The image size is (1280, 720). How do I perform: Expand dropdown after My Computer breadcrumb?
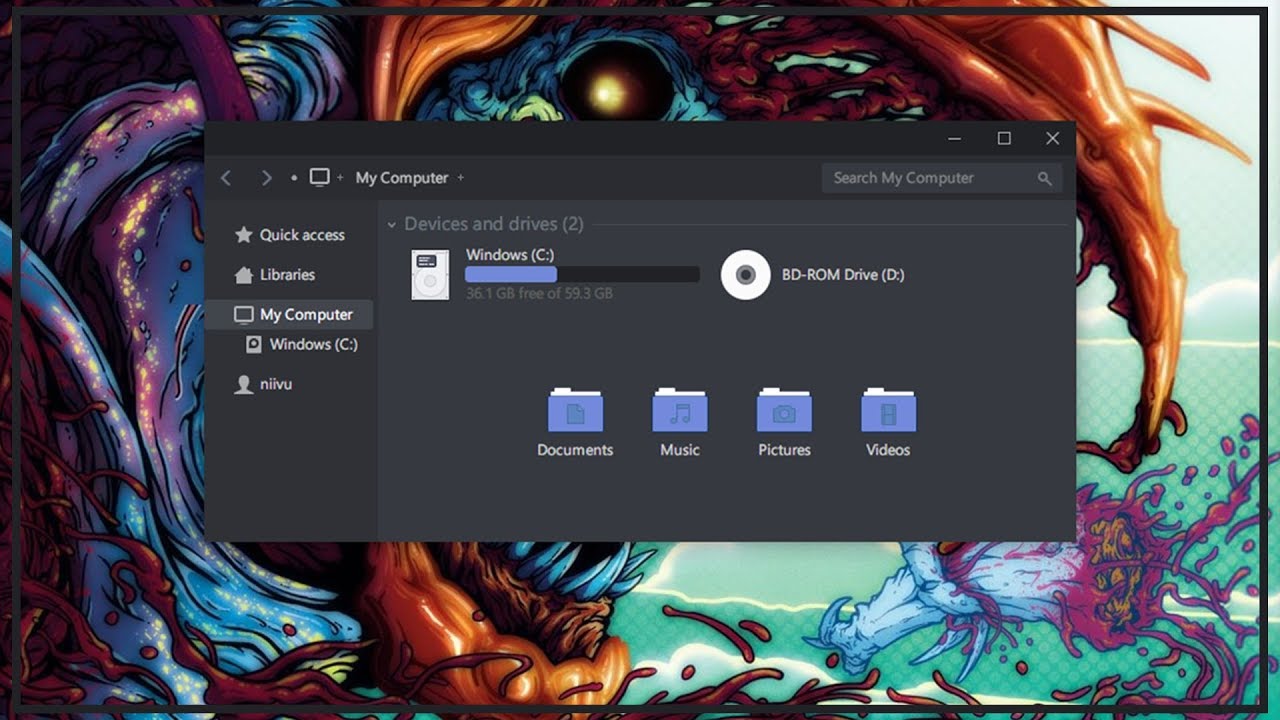(460, 178)
